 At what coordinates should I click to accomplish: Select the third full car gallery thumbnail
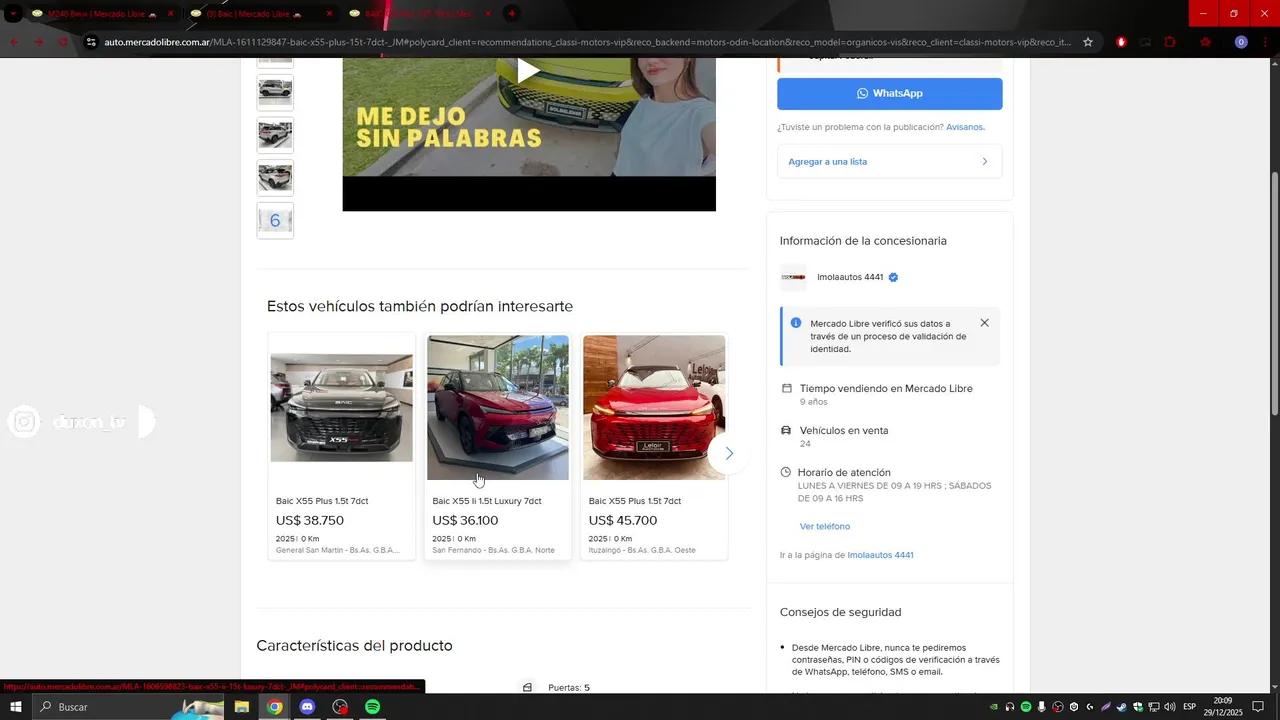point(275,178)
